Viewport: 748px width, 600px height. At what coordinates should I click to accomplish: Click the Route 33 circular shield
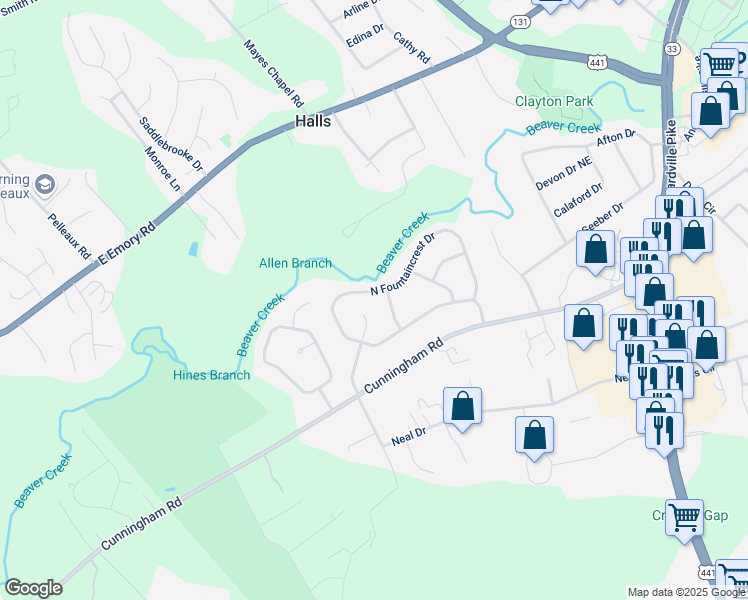(670, 49)
